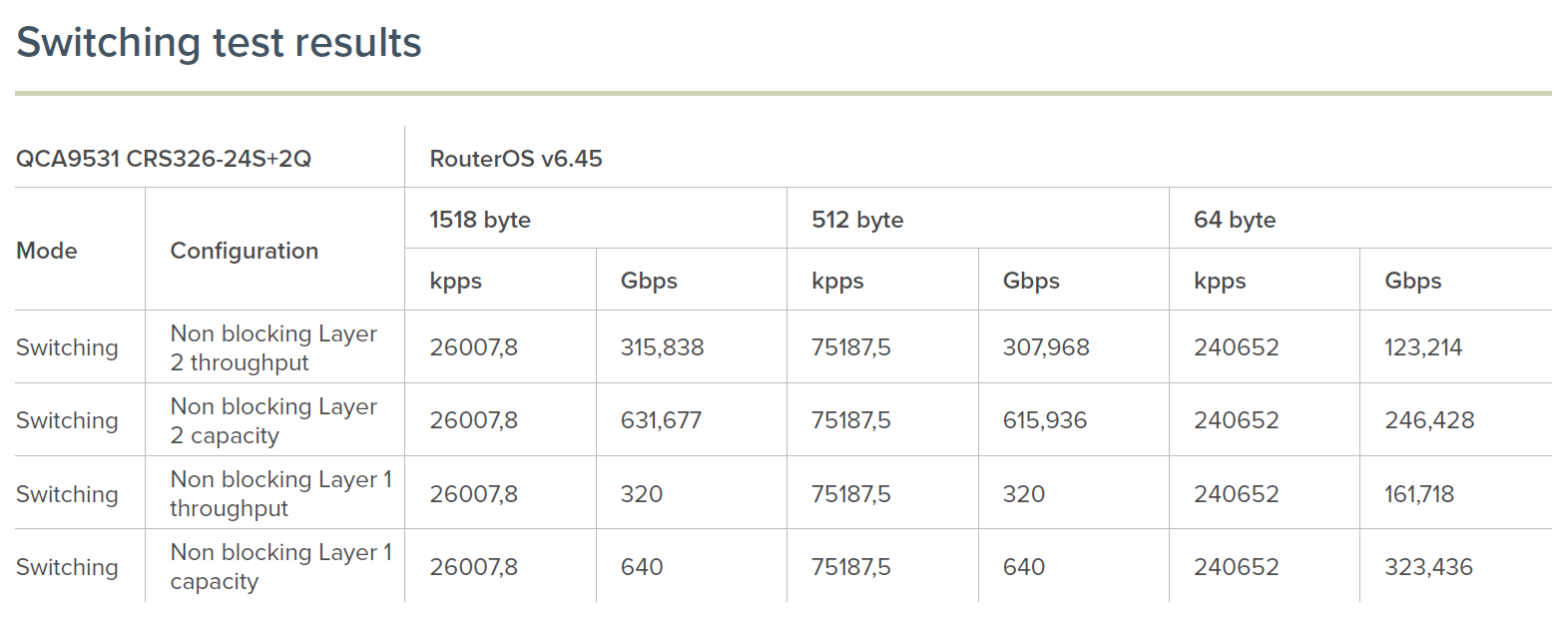
Task: Select the 64 byte column group header
Action: tap(1235, 220)
